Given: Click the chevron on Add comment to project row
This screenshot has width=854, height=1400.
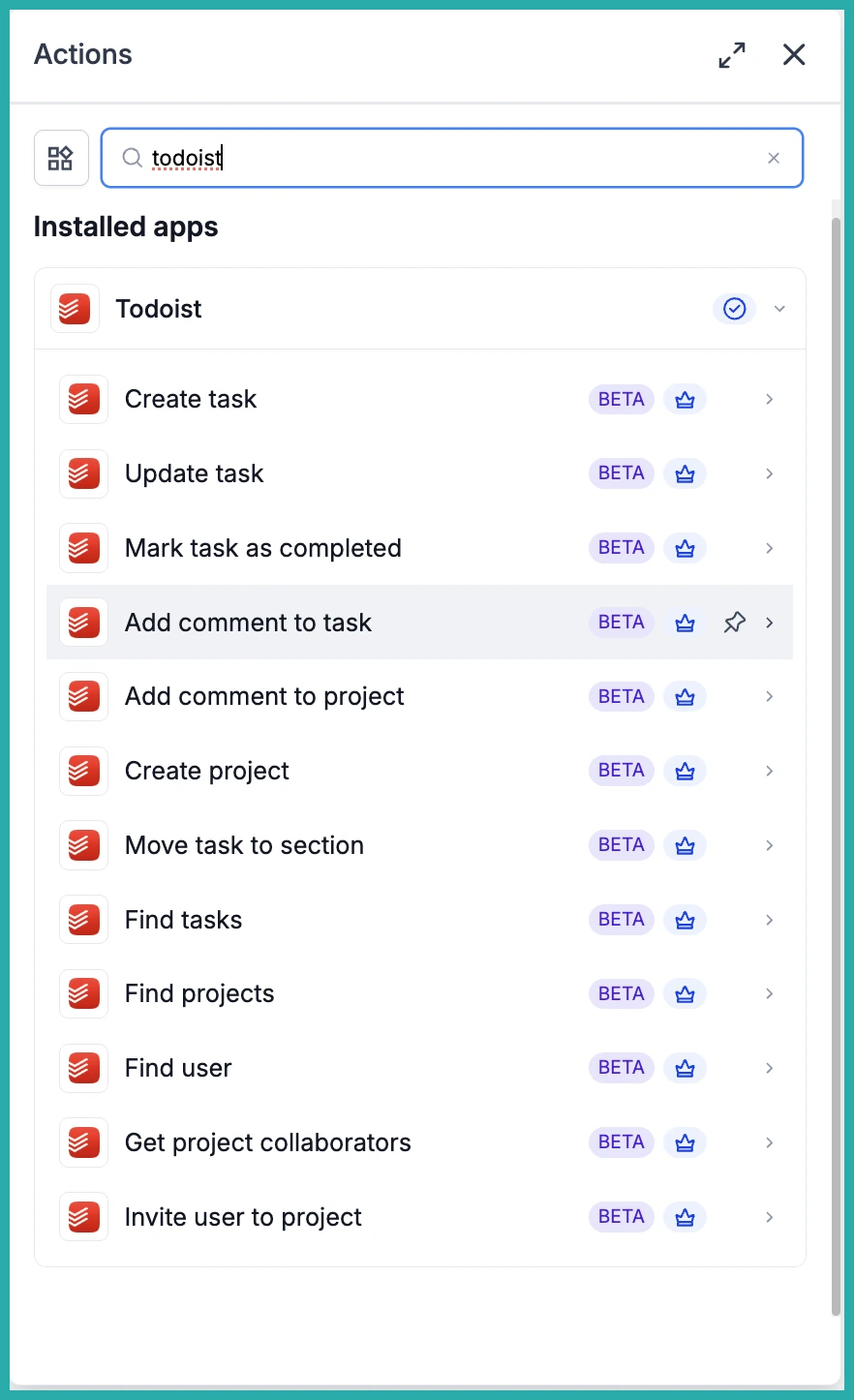Looking at the screenshot, I should coord(770,696).
